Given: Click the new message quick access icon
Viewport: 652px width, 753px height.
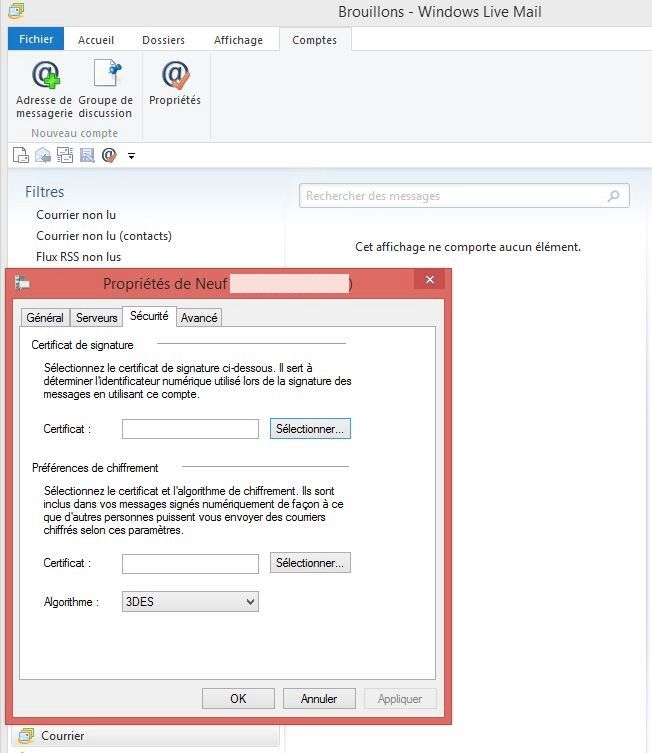Looking at the screenshot, I should coord(20,155).
